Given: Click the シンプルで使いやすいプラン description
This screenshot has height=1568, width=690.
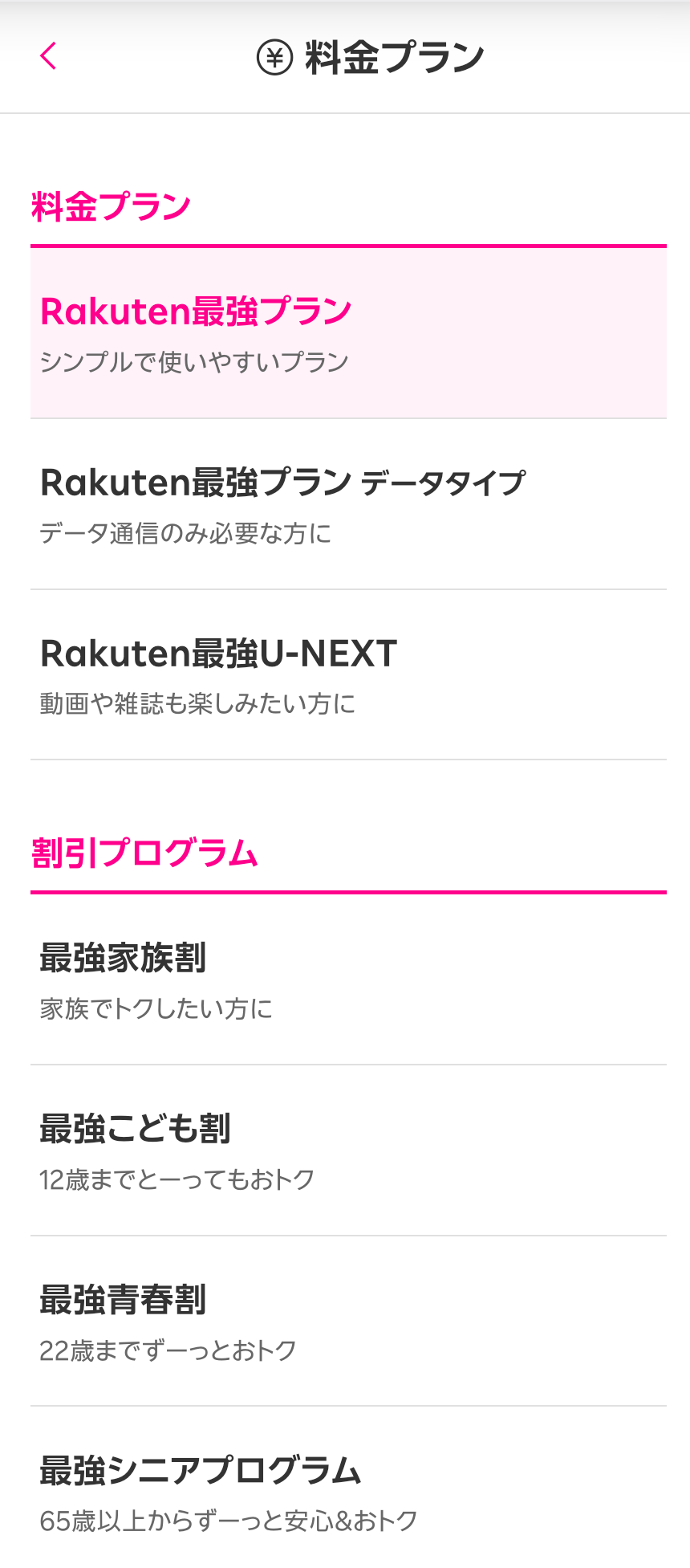Looking at the screenshot, I should pos(194,362).
